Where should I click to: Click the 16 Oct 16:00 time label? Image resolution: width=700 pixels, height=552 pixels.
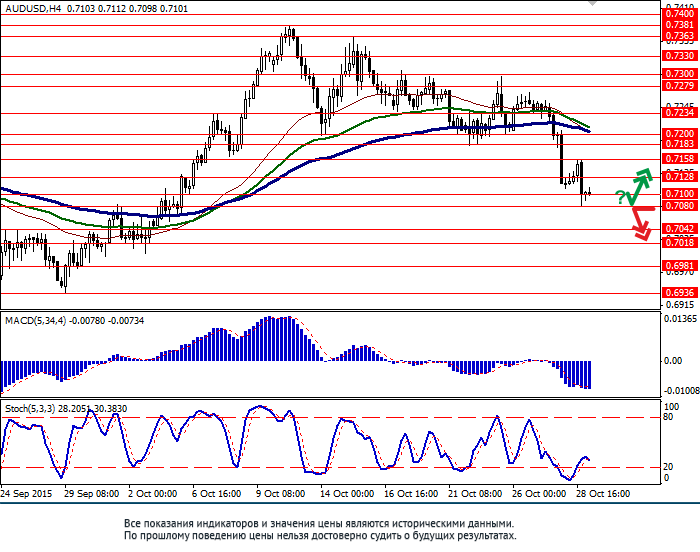pos(411,494)
